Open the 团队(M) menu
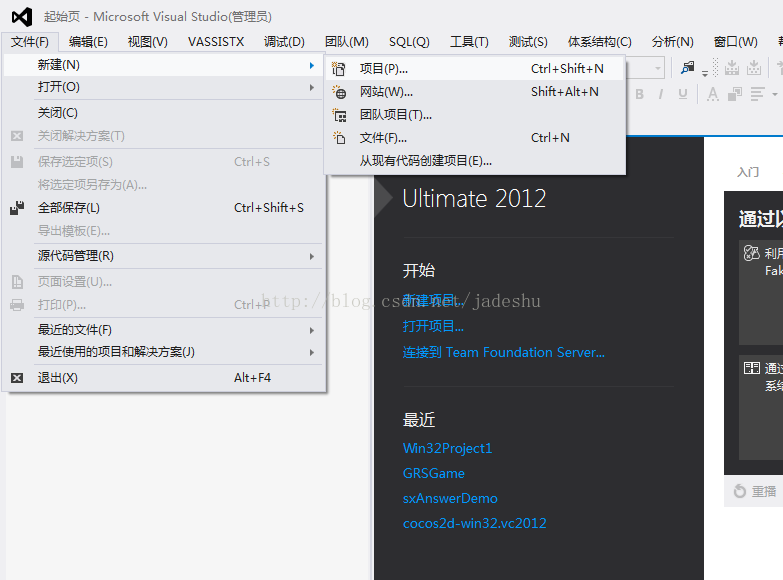The width and height of the screenshot is (783, 580). coord(347,41)
